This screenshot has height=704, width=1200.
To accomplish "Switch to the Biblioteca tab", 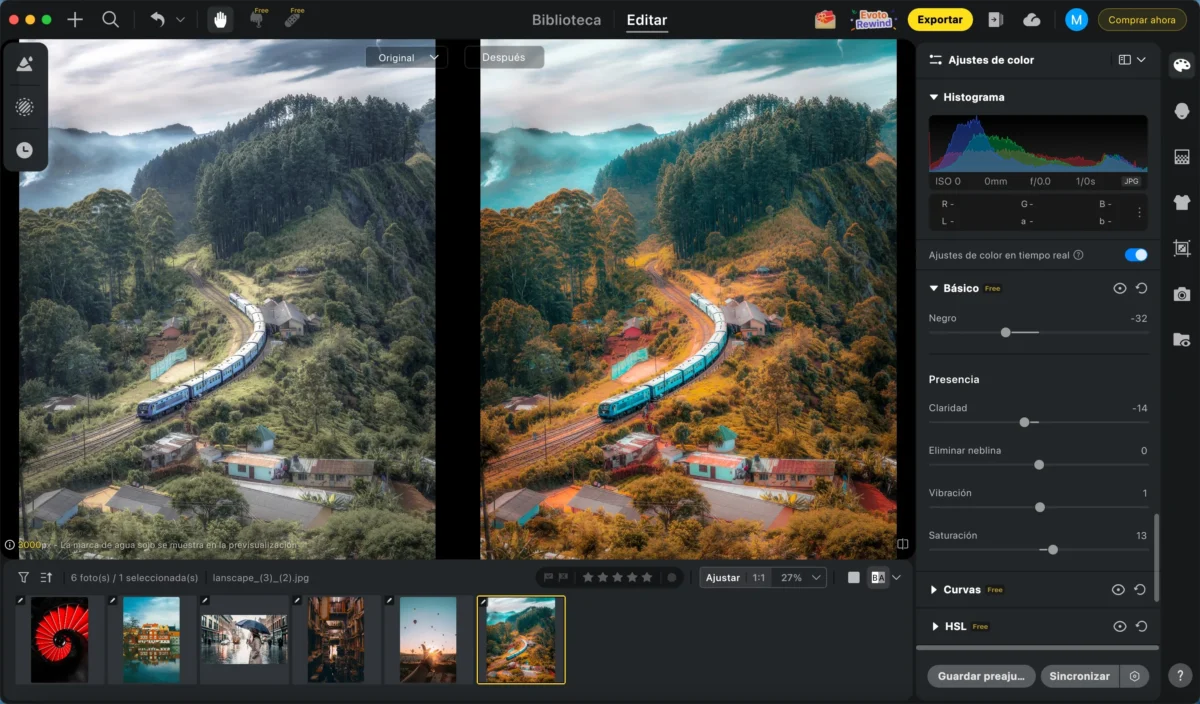I will click(566, 20).
